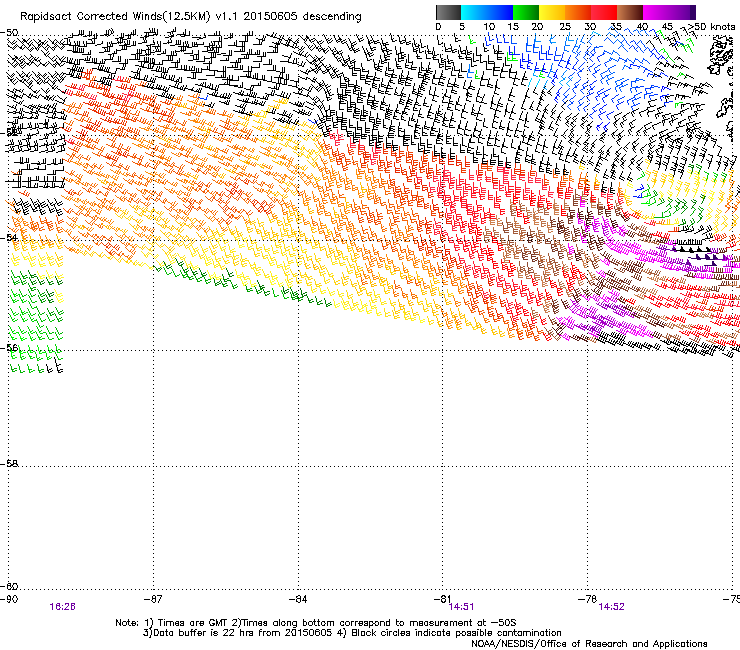
Task: Click the orange 25-30 knots color band
Action: click(x=578, y=12)
